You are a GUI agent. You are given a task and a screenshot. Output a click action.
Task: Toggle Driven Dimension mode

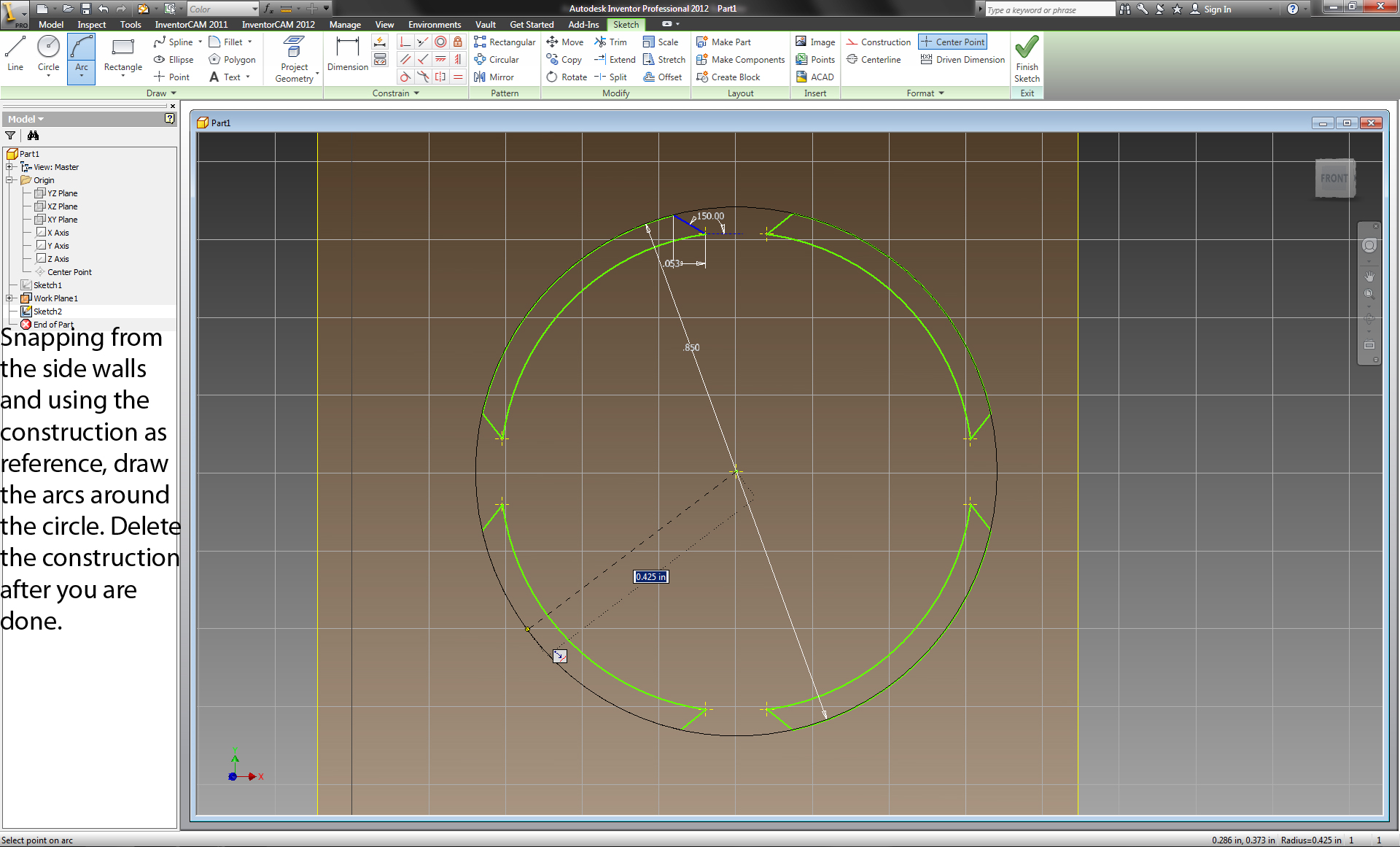tap(962, 60)
